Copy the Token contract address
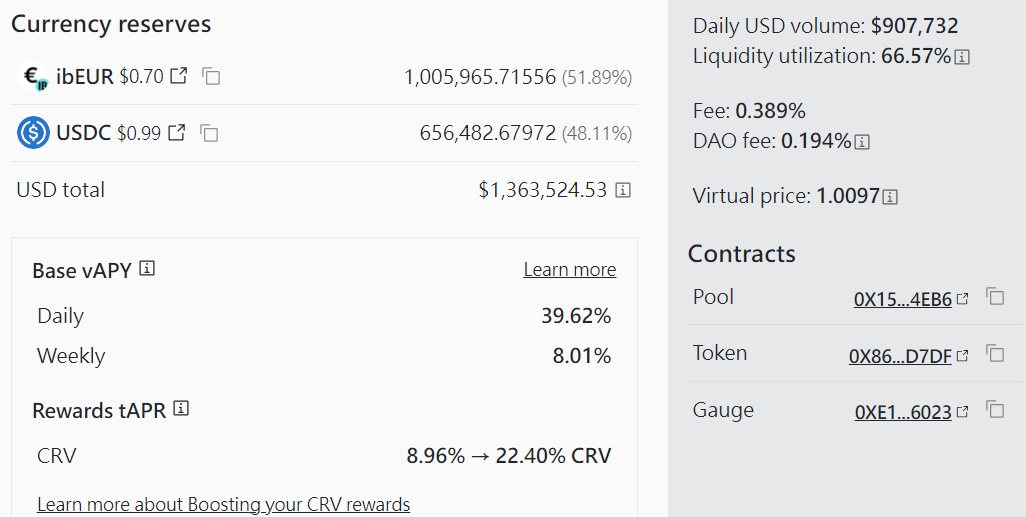This screenshot has height=517, width=1026. pos(995,353)
